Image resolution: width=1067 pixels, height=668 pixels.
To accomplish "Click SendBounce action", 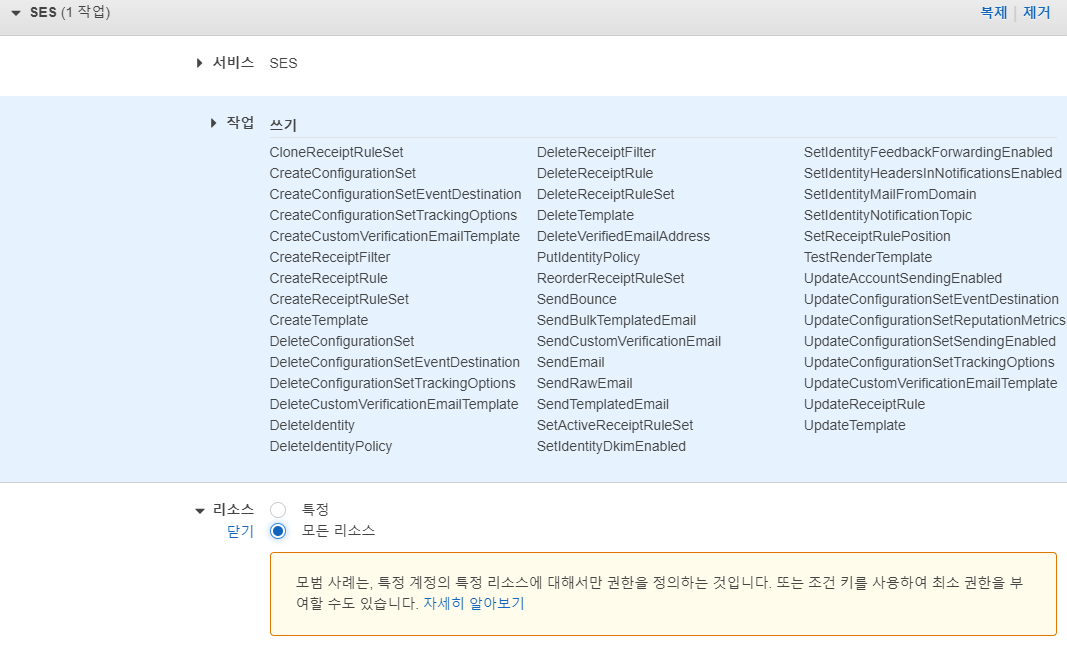I will tap(576, 300).
